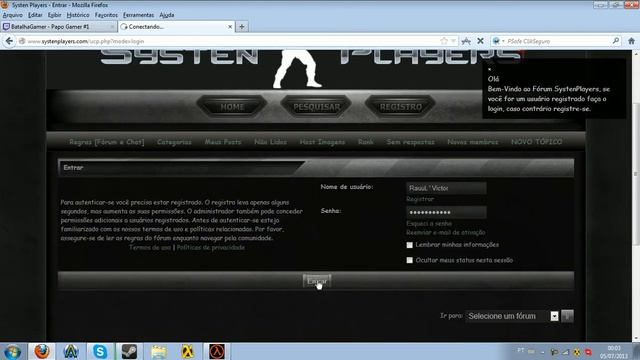Open the Histórico menu
The height and width of the screenshot is (360, 640).
click(x=78, y=15)
